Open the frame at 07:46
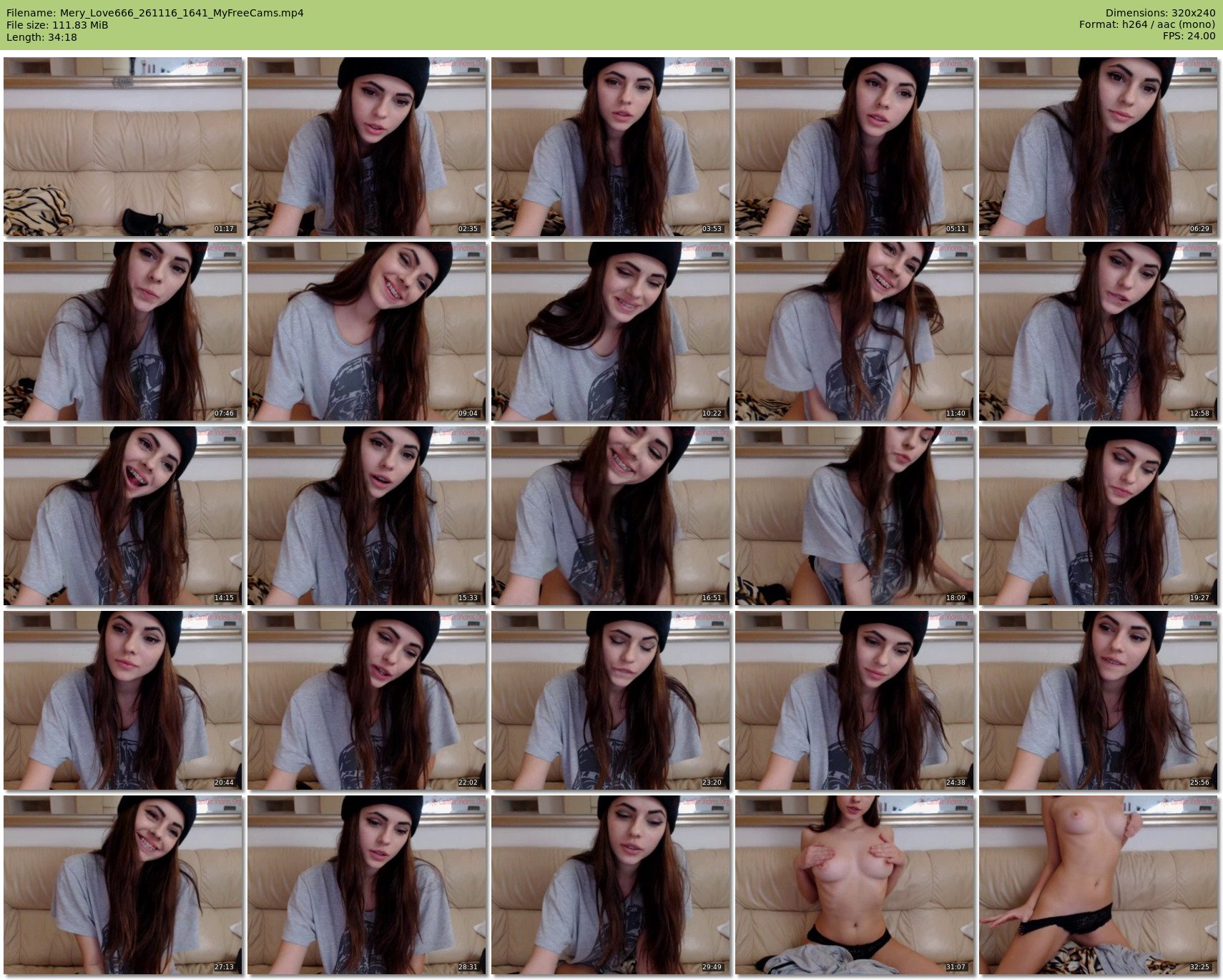1223x980 pixels. coord(122,331)
